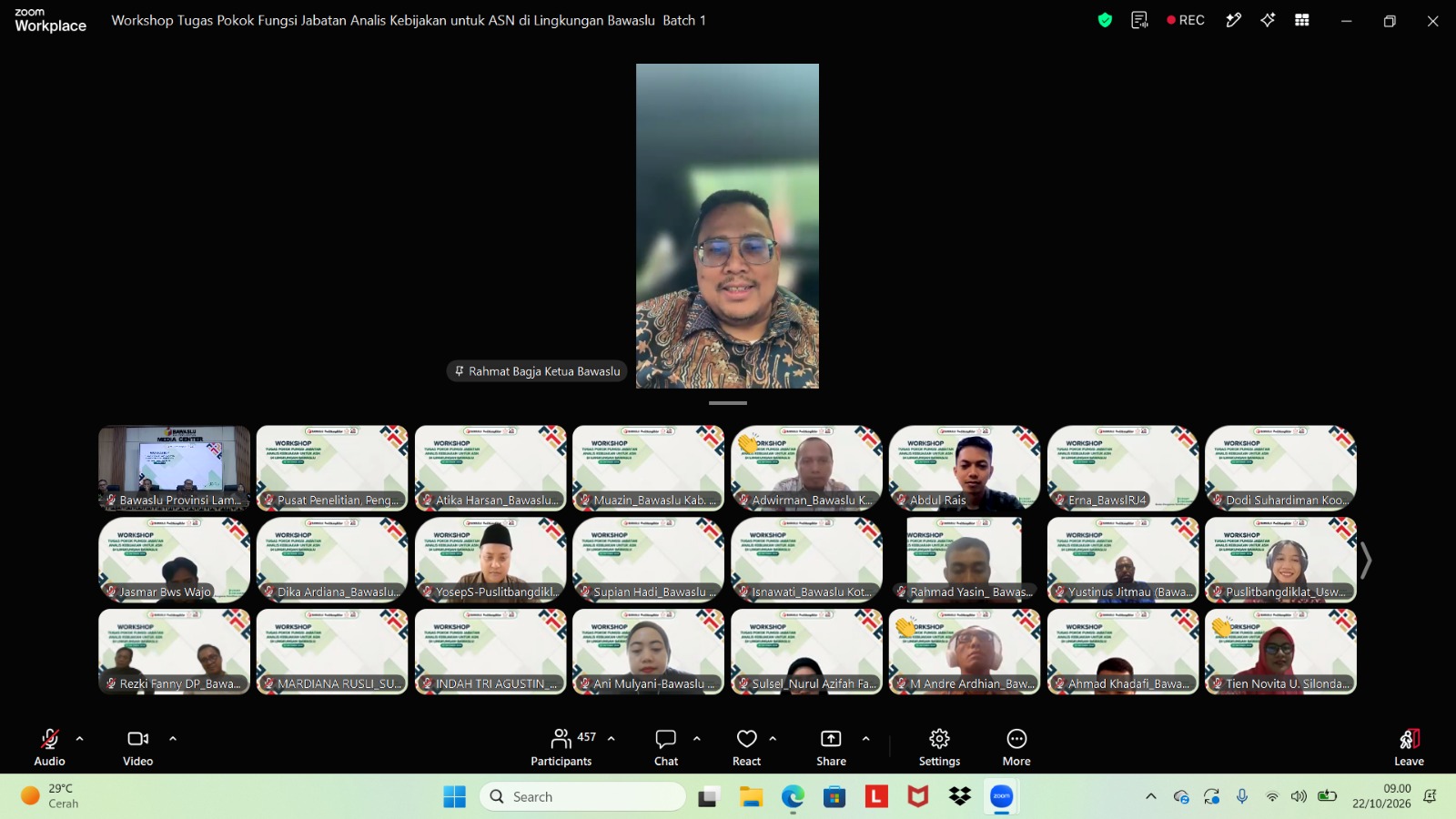The height and width of the screenshot is (819, 1456).
Task: Open the Participants panel
Action: [561, 747]
